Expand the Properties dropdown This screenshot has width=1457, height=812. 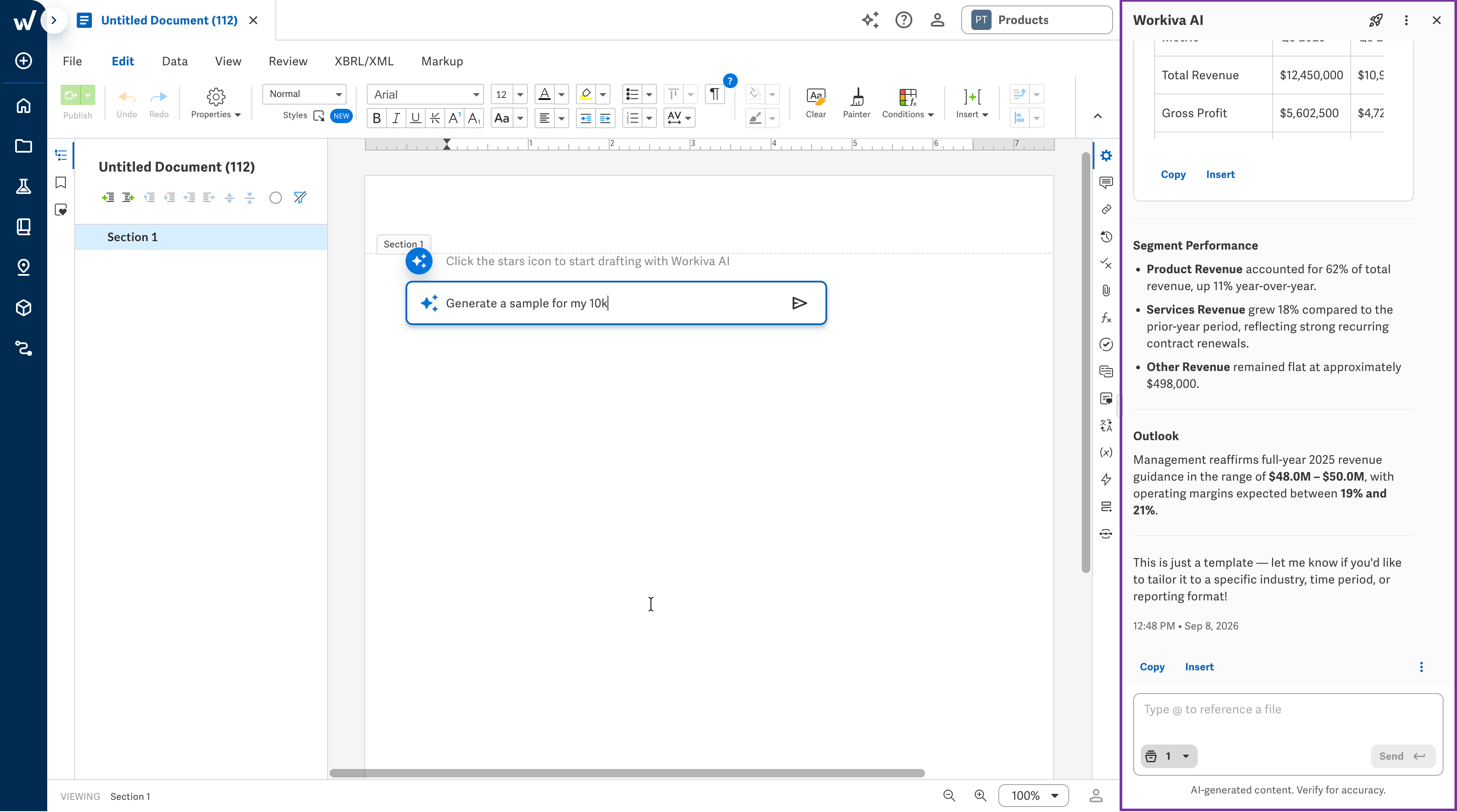[x=215, y=103]
